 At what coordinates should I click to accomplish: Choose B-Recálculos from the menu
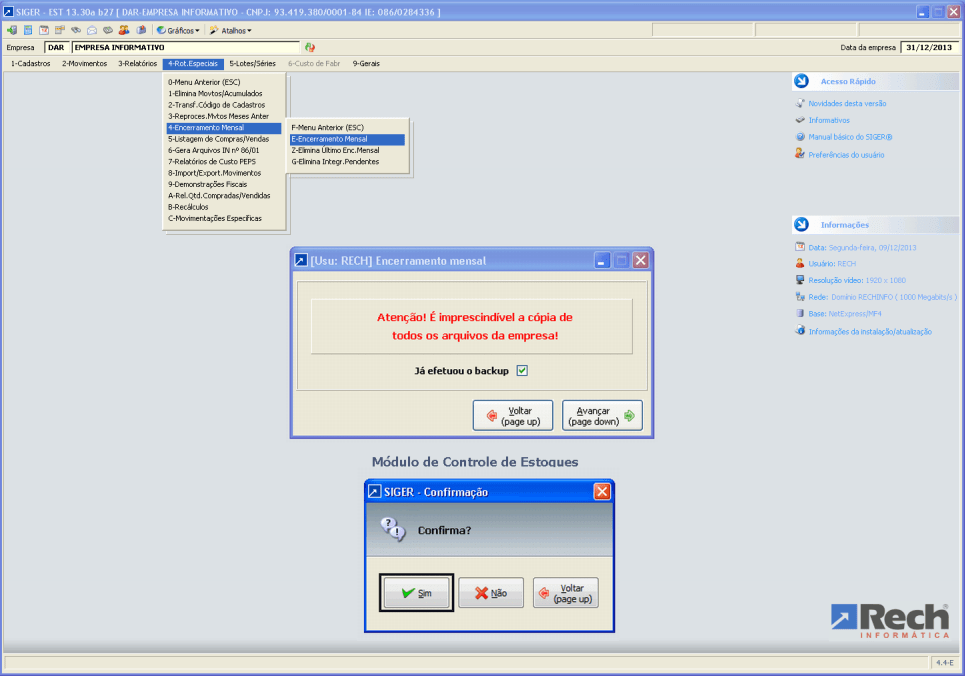[224, 207]
